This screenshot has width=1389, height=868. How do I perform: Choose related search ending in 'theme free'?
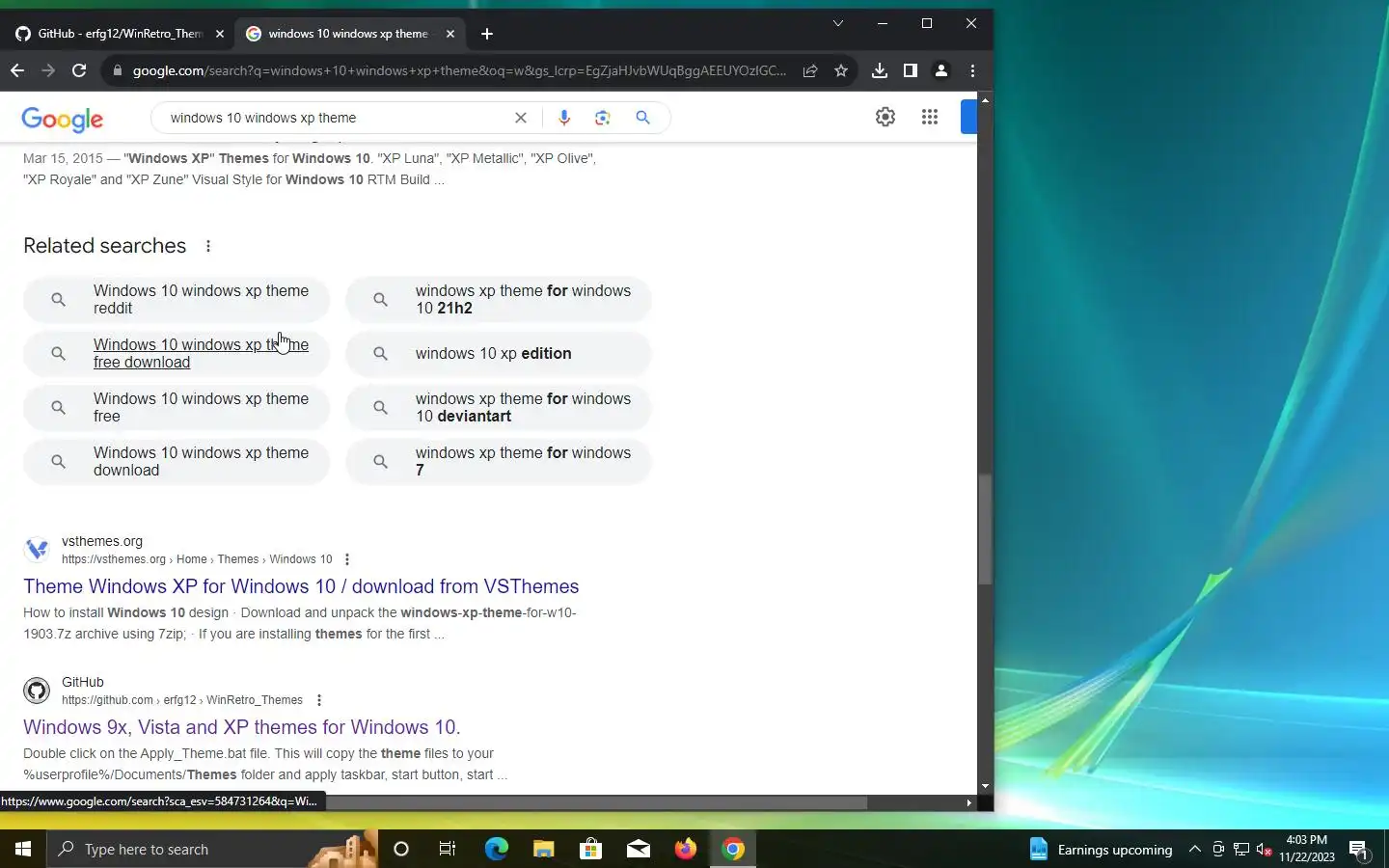click(177, 407)
